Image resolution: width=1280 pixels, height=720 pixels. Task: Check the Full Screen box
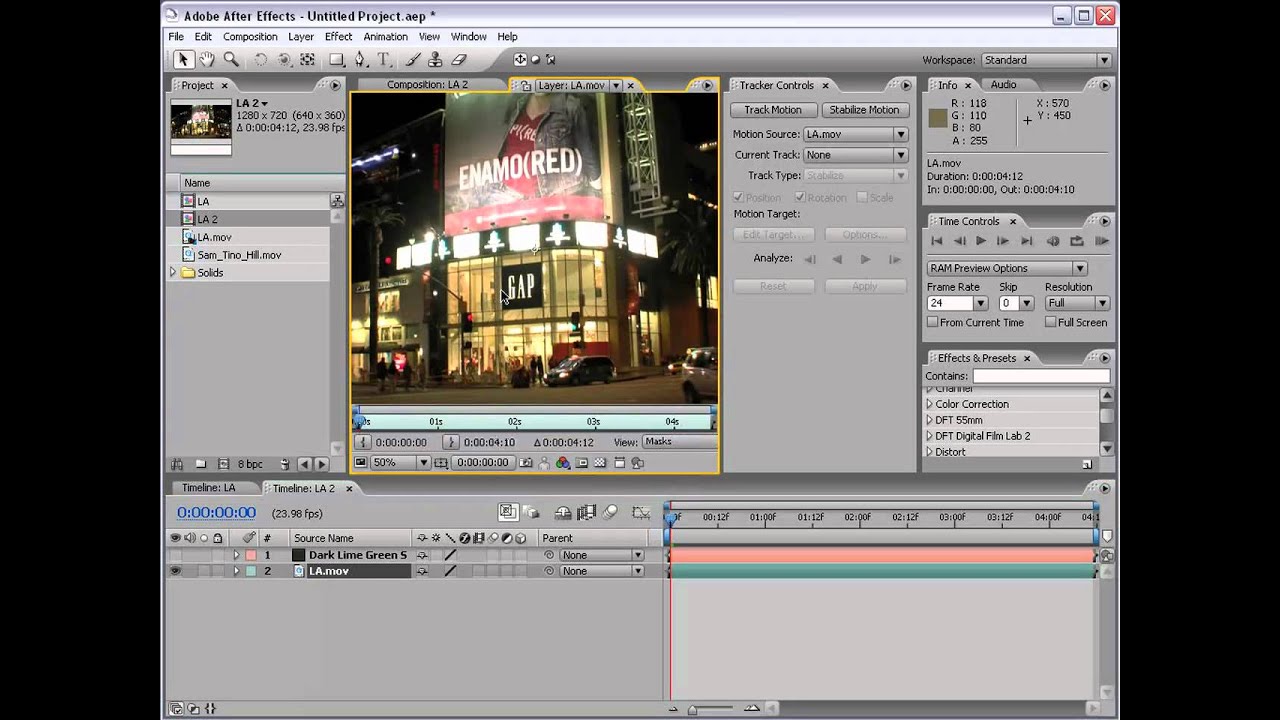point(1051,322)
